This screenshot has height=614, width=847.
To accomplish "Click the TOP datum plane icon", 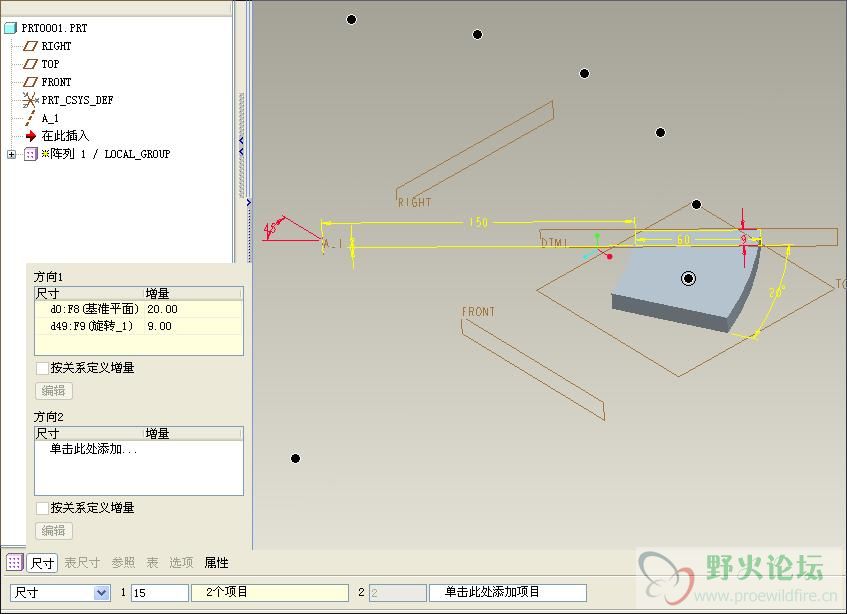I will [x=31, y=64].
